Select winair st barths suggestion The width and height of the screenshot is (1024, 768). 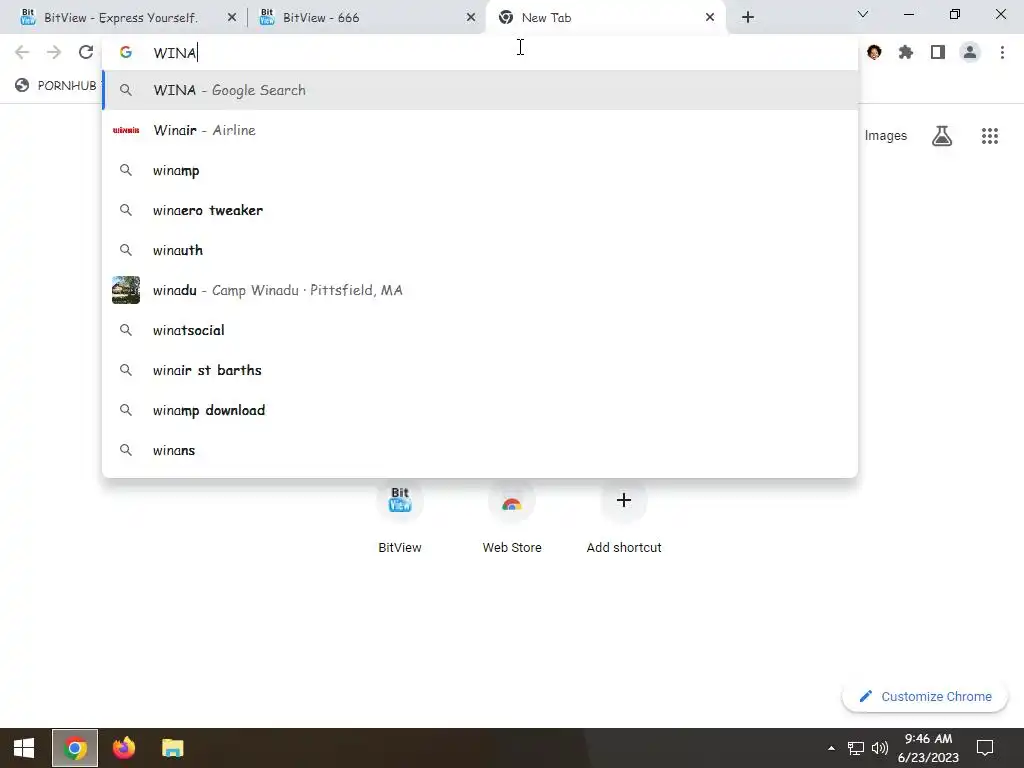[x=480, y=370]
